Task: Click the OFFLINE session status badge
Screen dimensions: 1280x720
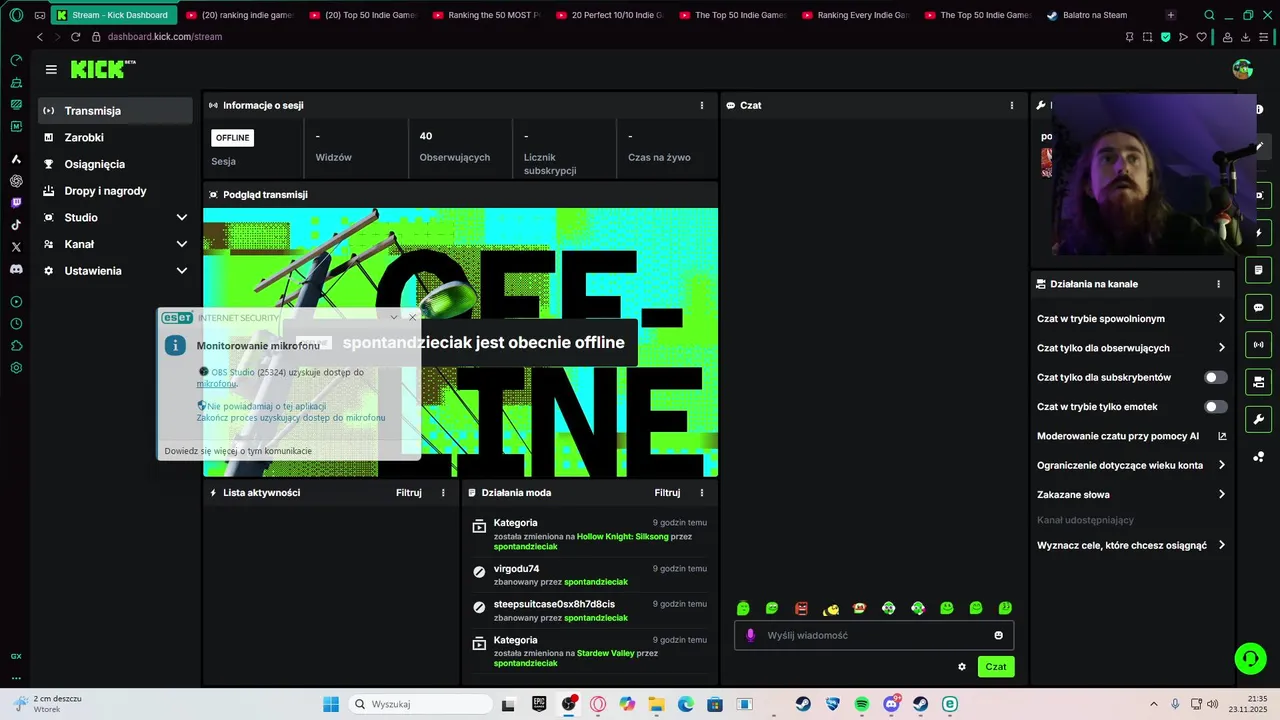Action: coord(232,138)
